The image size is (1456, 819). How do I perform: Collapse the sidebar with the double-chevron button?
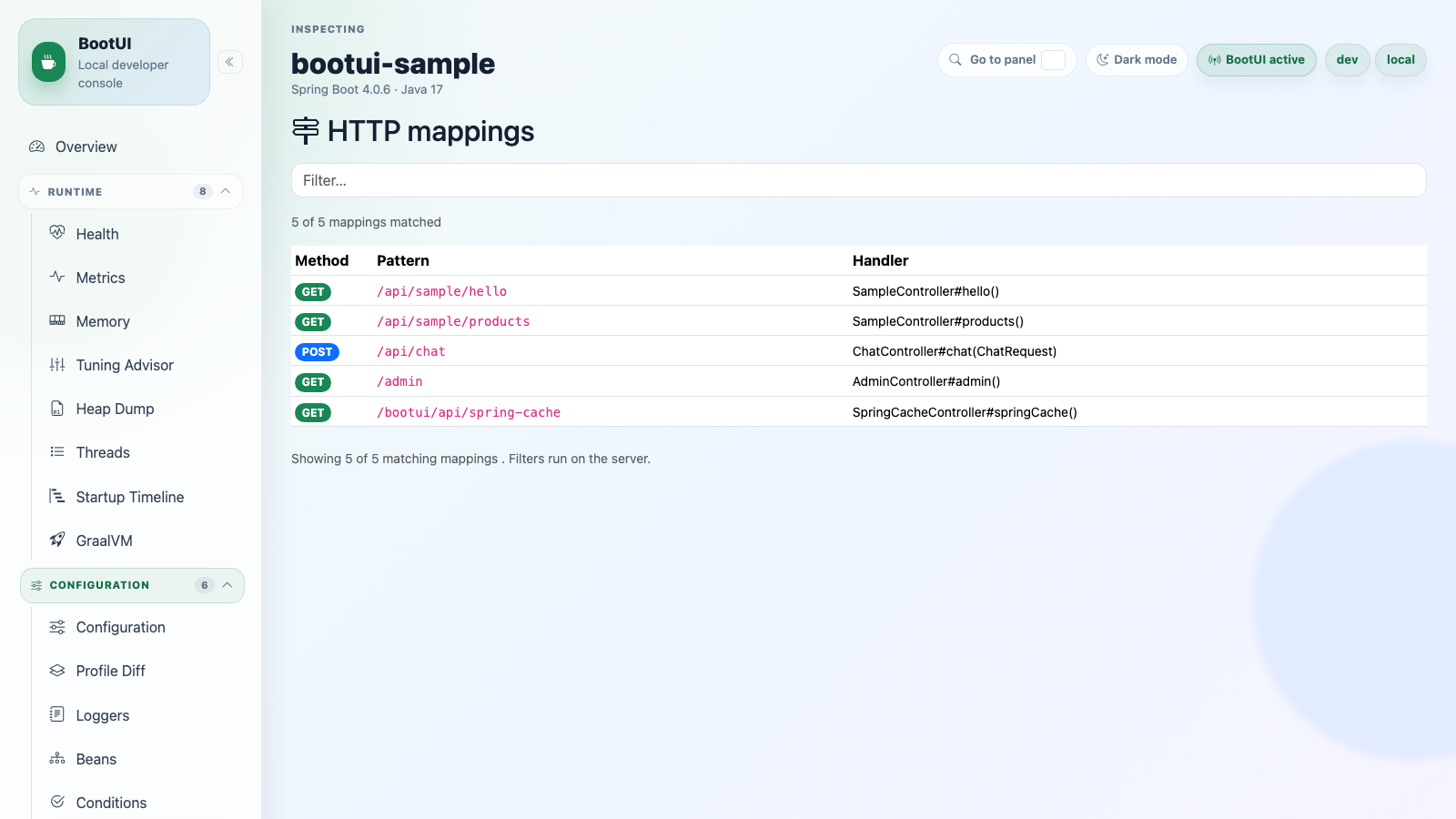230,62
